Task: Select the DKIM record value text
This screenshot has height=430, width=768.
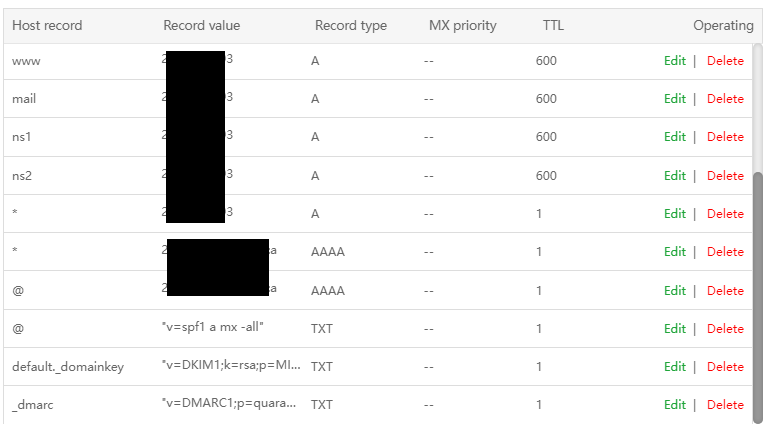Action: click(x=230, y=367)
